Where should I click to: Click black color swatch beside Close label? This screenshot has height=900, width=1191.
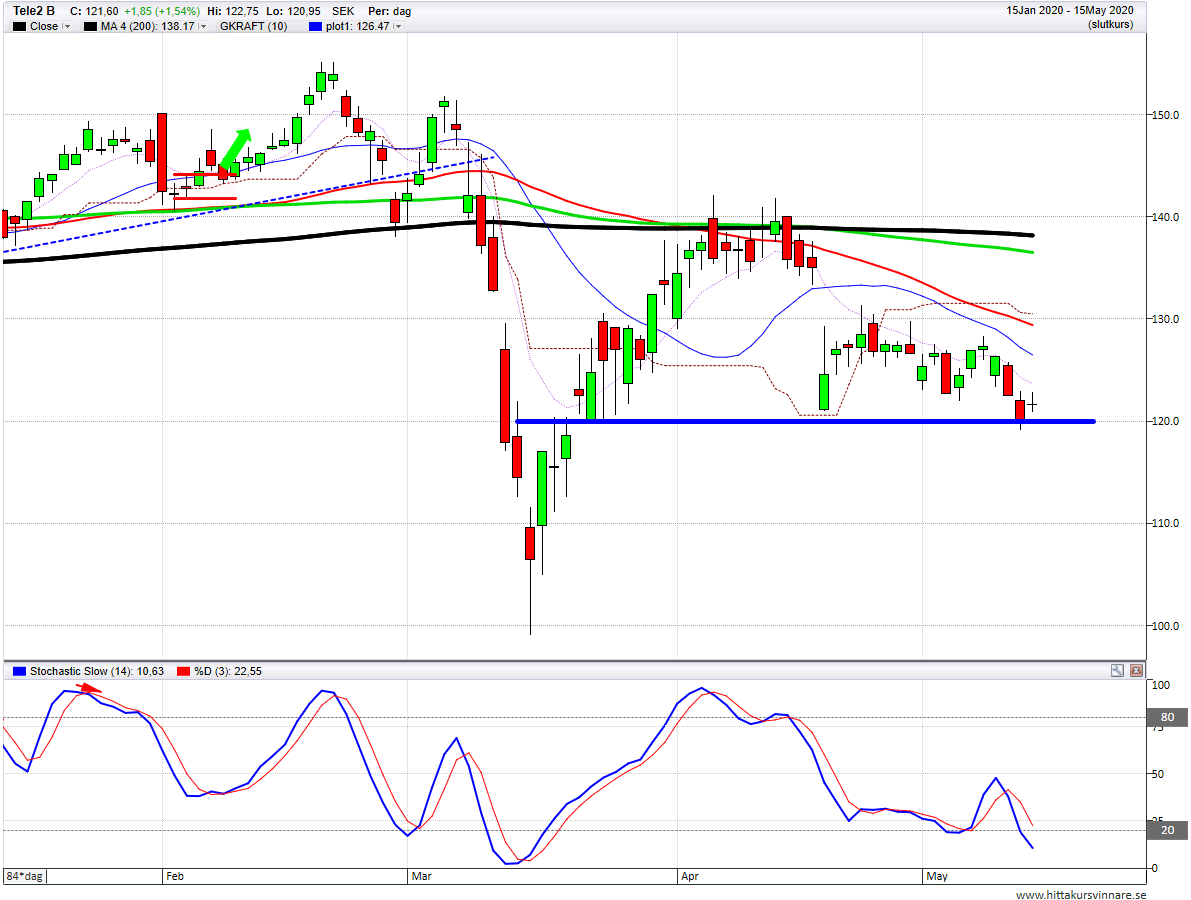[x=20, y=27]
